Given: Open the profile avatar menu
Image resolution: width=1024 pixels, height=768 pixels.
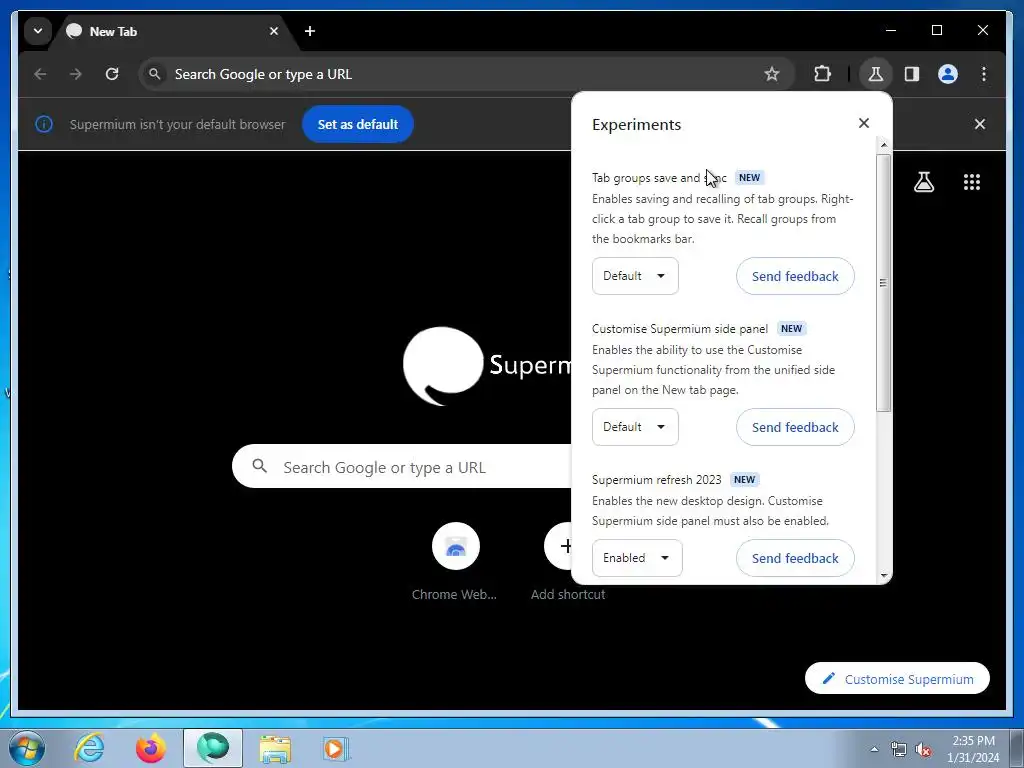Looking at the screenshot, I should [x=948, y=74].
